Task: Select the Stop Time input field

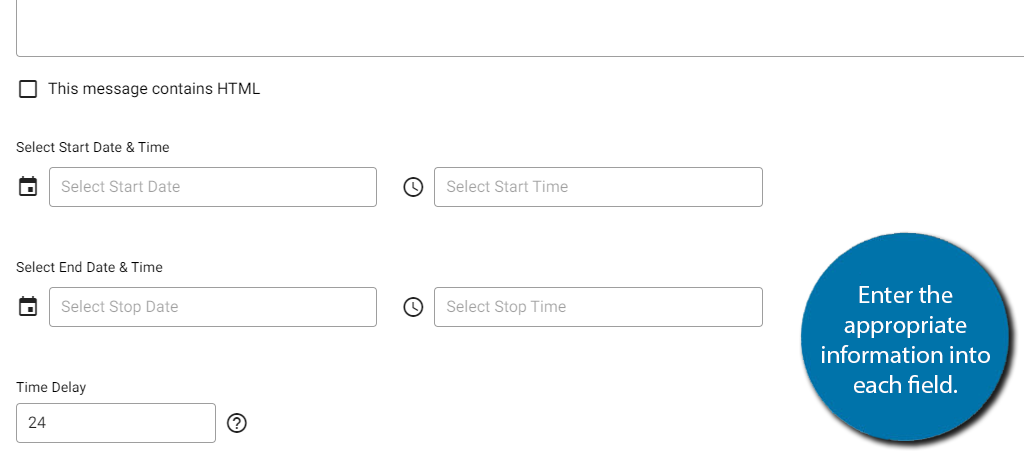Action: point(598,307)
